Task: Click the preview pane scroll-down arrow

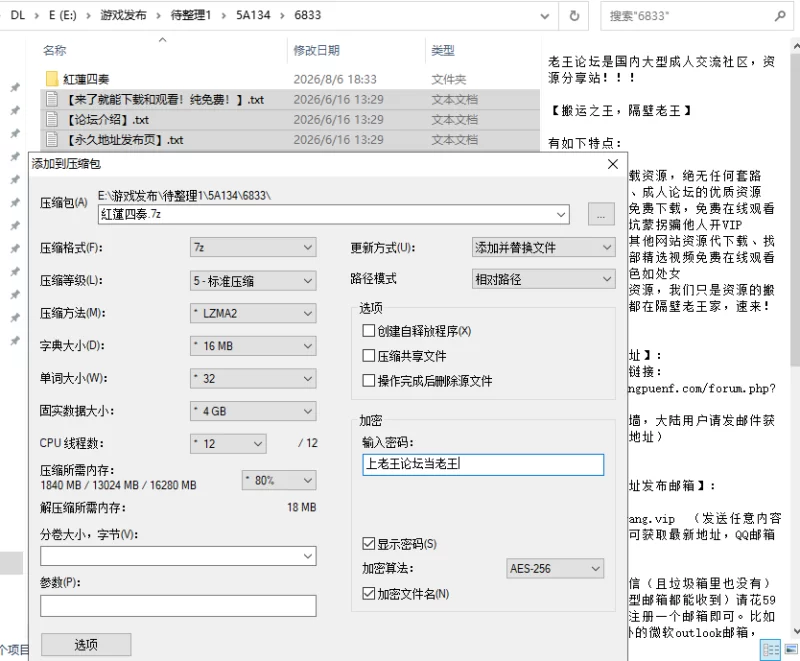Action: (795, 631)
